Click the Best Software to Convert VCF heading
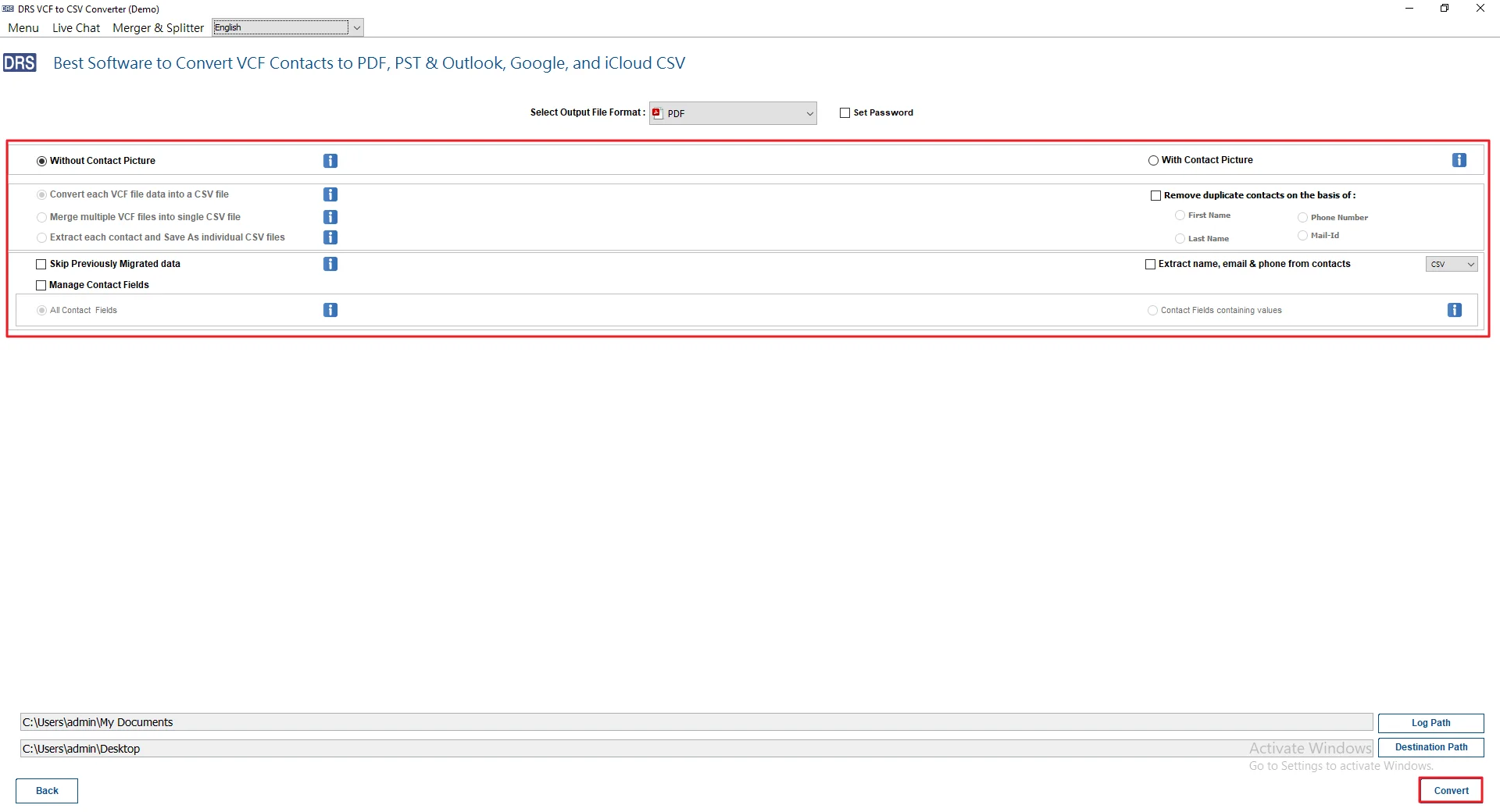Image resolution: width=1500 pixels, height=812 pixels. [x=369, y=62]
